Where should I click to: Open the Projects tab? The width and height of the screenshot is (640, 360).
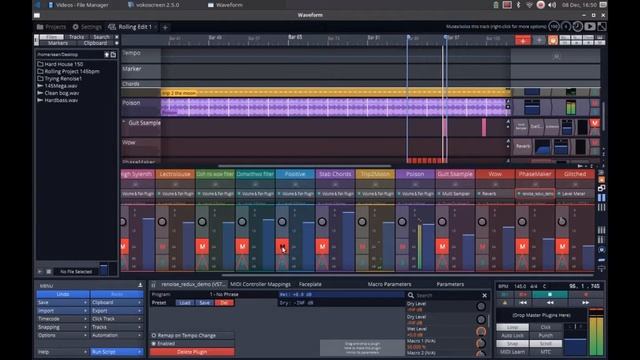pos(51,27)
